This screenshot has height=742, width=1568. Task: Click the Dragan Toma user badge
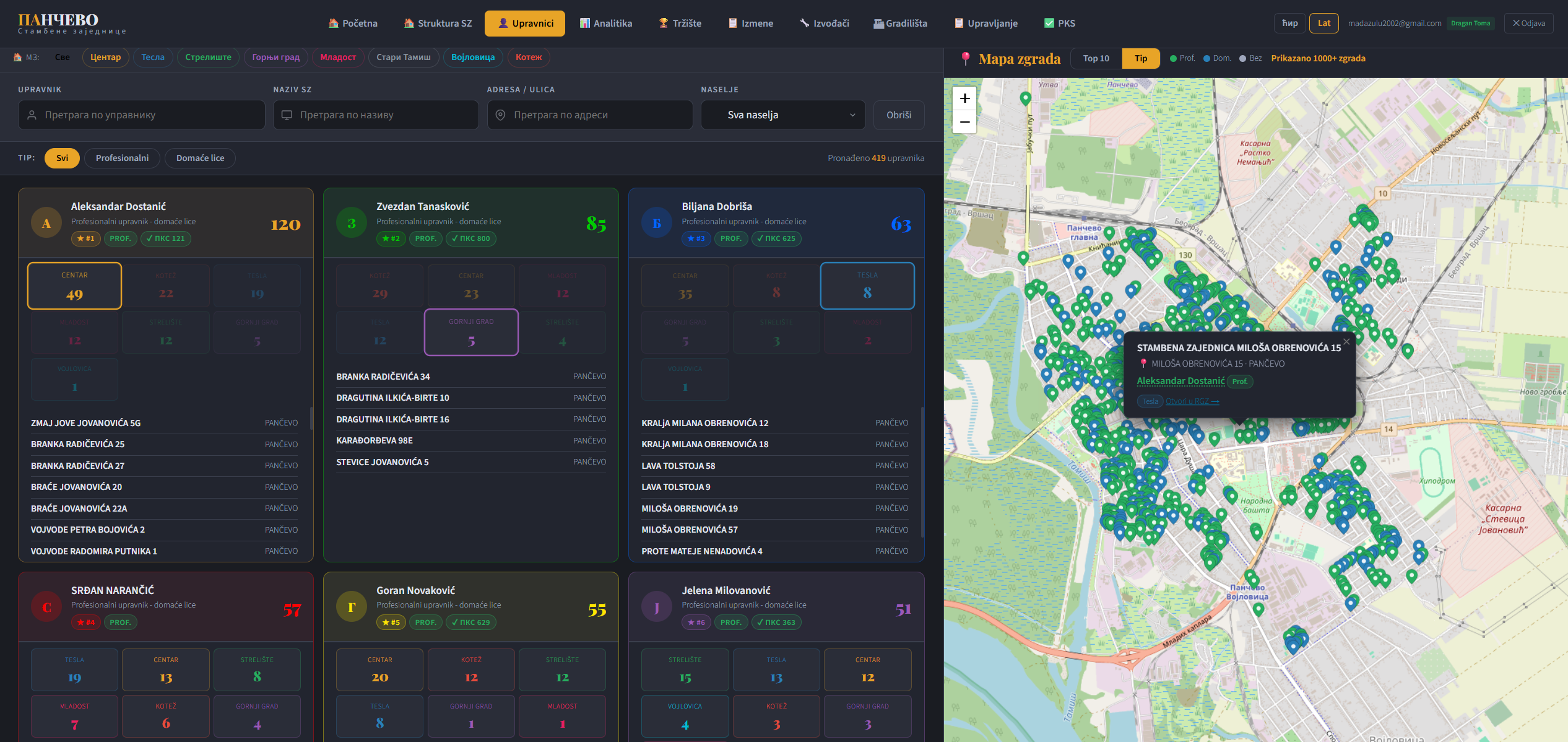click(1471, 24)
